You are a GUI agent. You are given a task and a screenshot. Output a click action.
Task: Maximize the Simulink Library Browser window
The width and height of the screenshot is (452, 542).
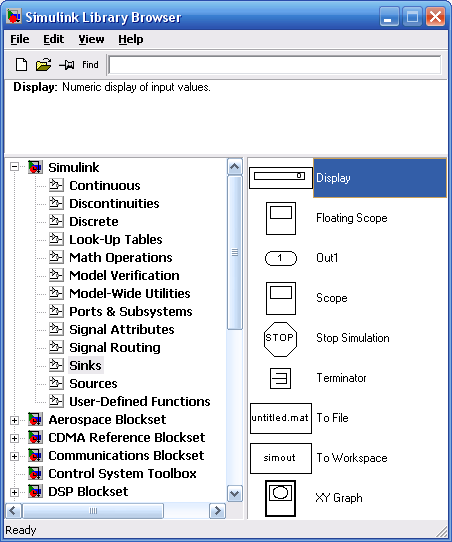(412, 17)
